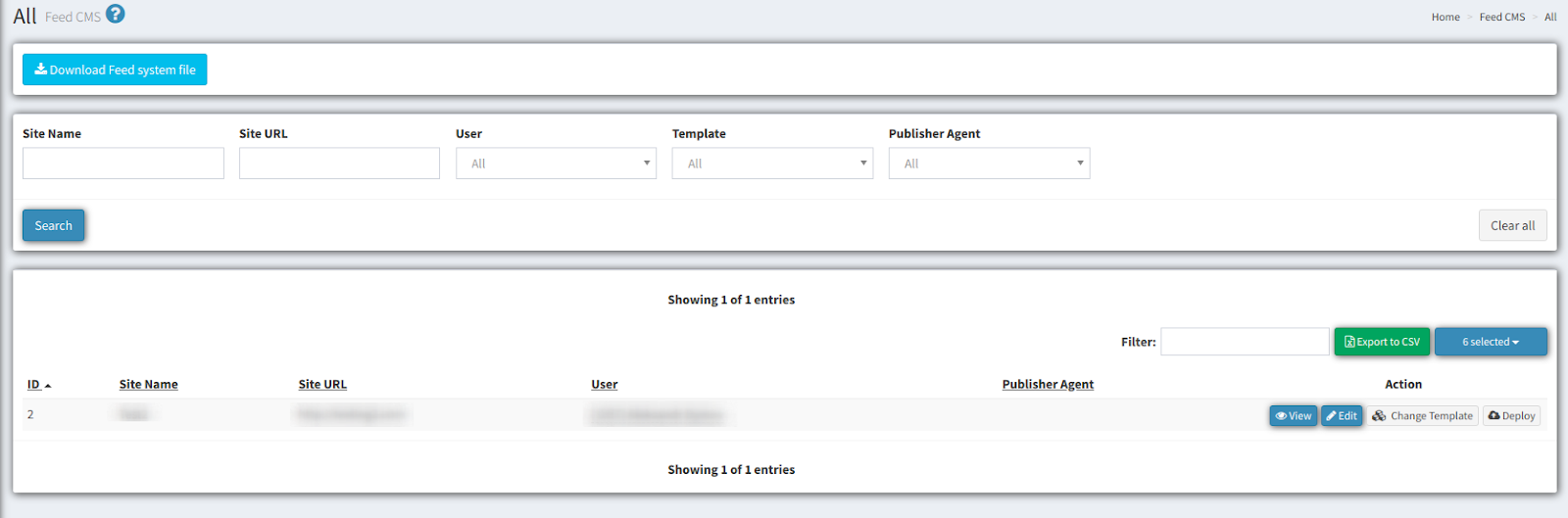The image size is (1568, 518).
Task: Click the Site URL search field
Action: [339, 164]
